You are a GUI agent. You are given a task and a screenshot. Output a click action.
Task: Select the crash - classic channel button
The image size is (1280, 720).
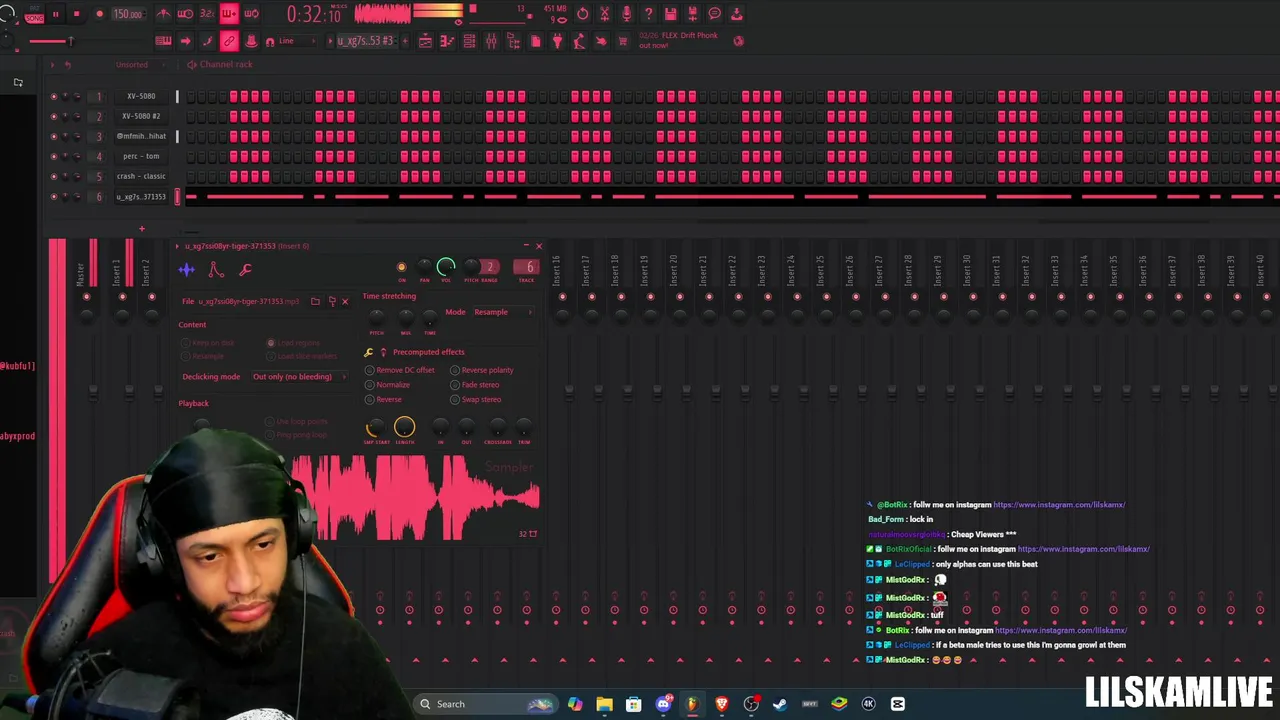tap(141, 176)
